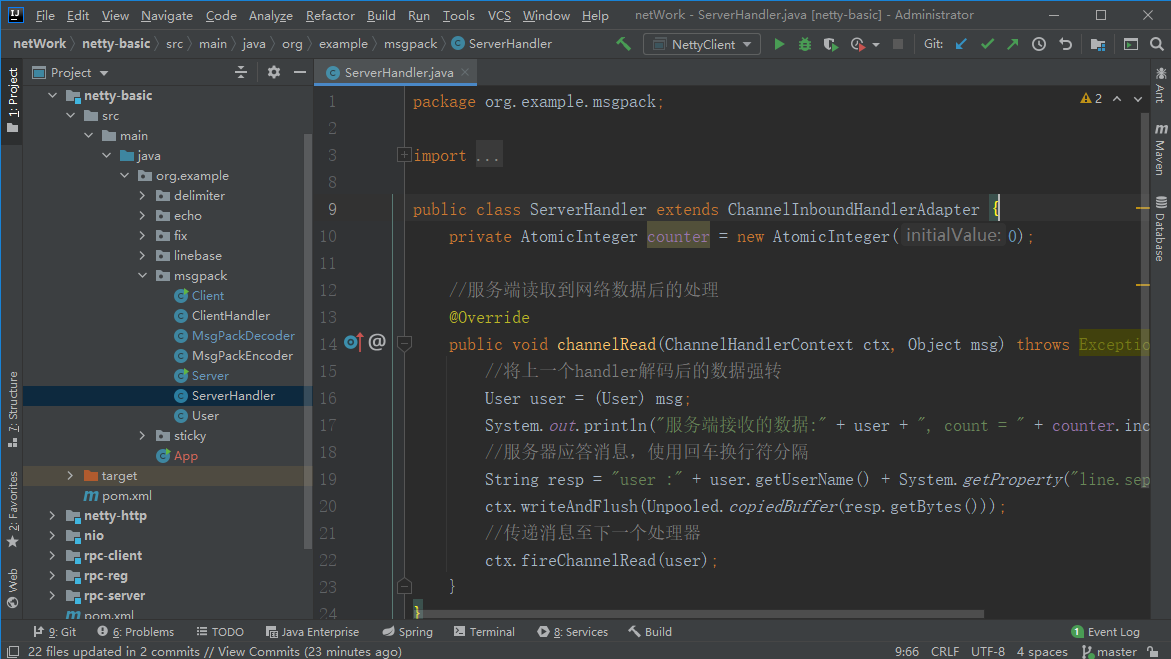
Task: Open the Spring tool window
Action: click(x=408, y=632)
